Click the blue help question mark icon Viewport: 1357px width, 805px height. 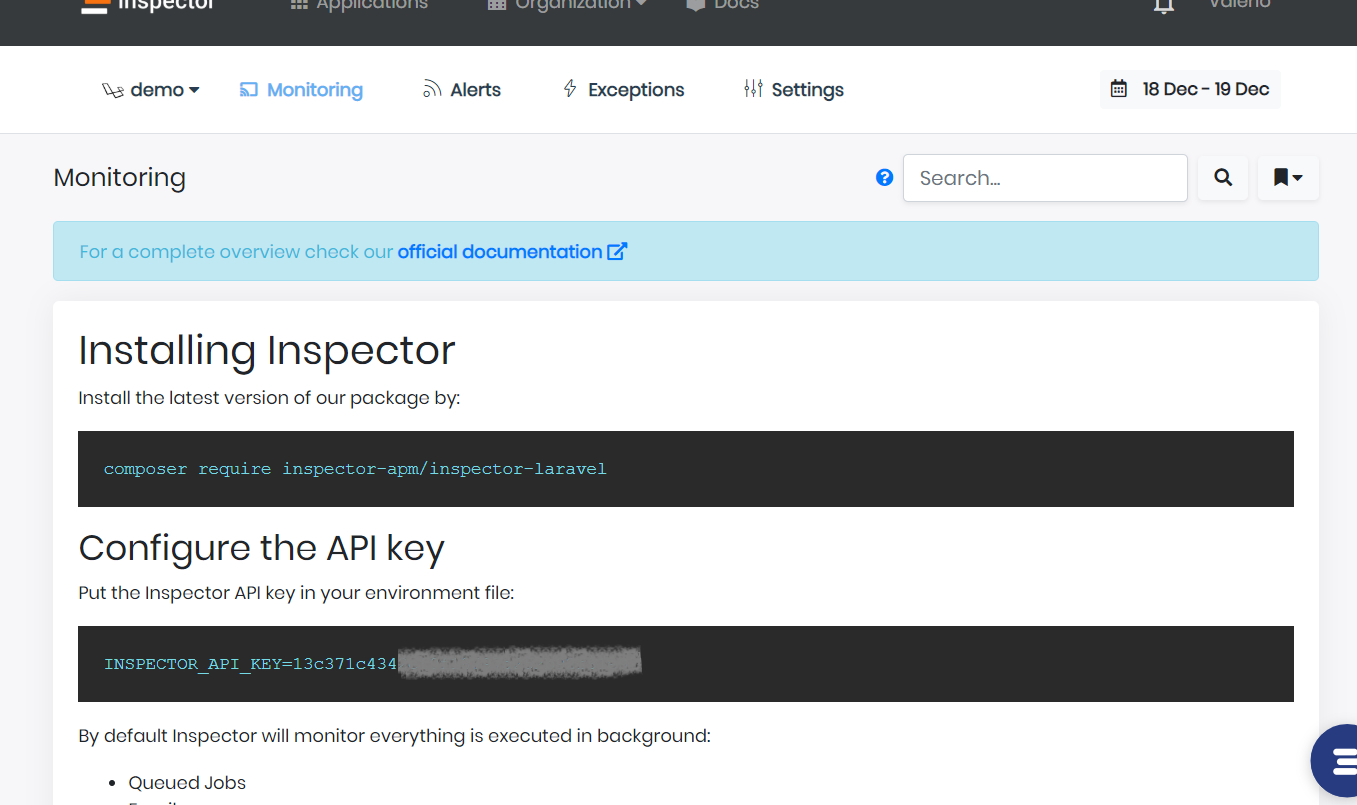click(884, 178)
